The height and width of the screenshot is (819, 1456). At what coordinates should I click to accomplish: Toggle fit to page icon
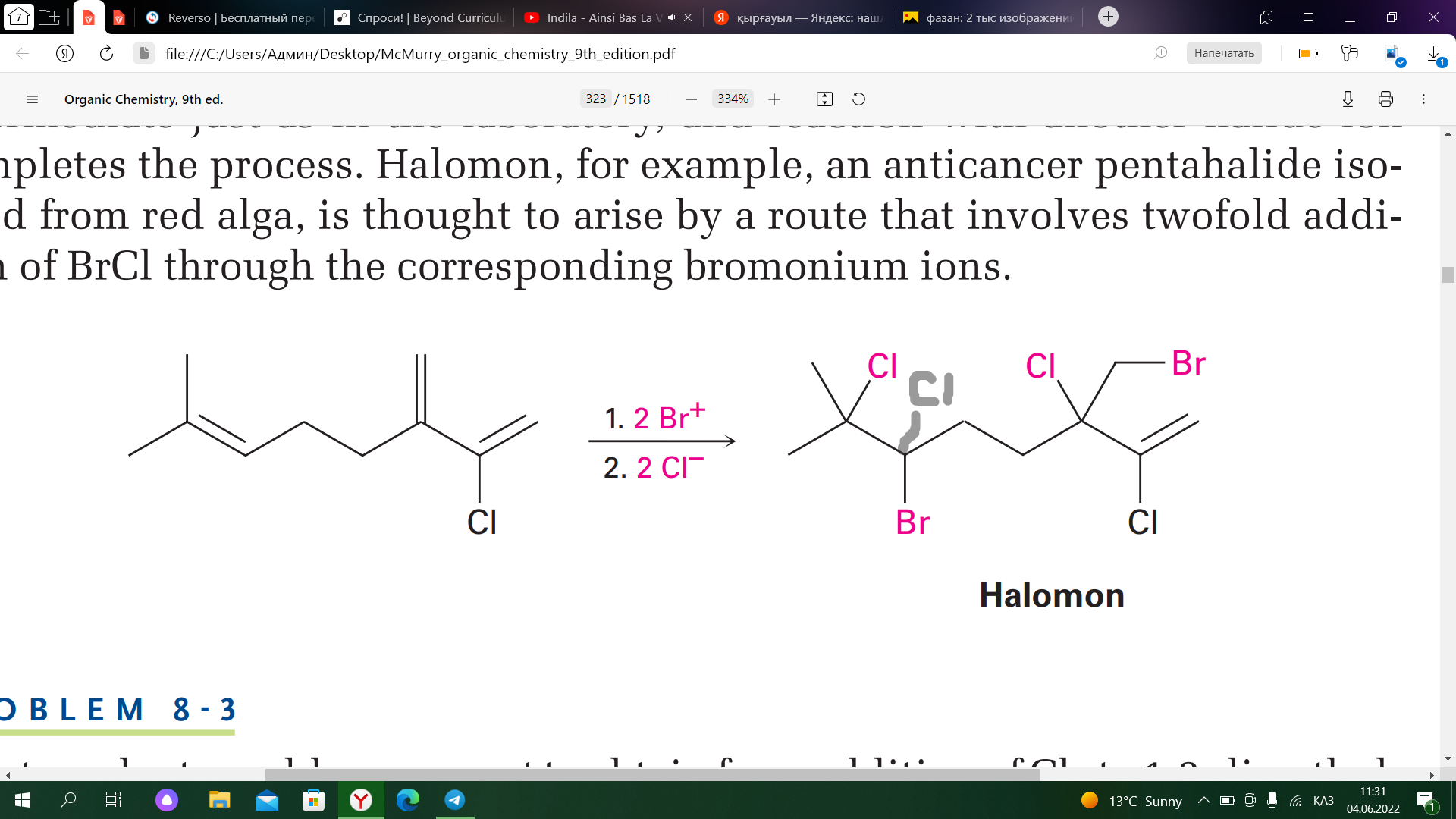(824, 99)
